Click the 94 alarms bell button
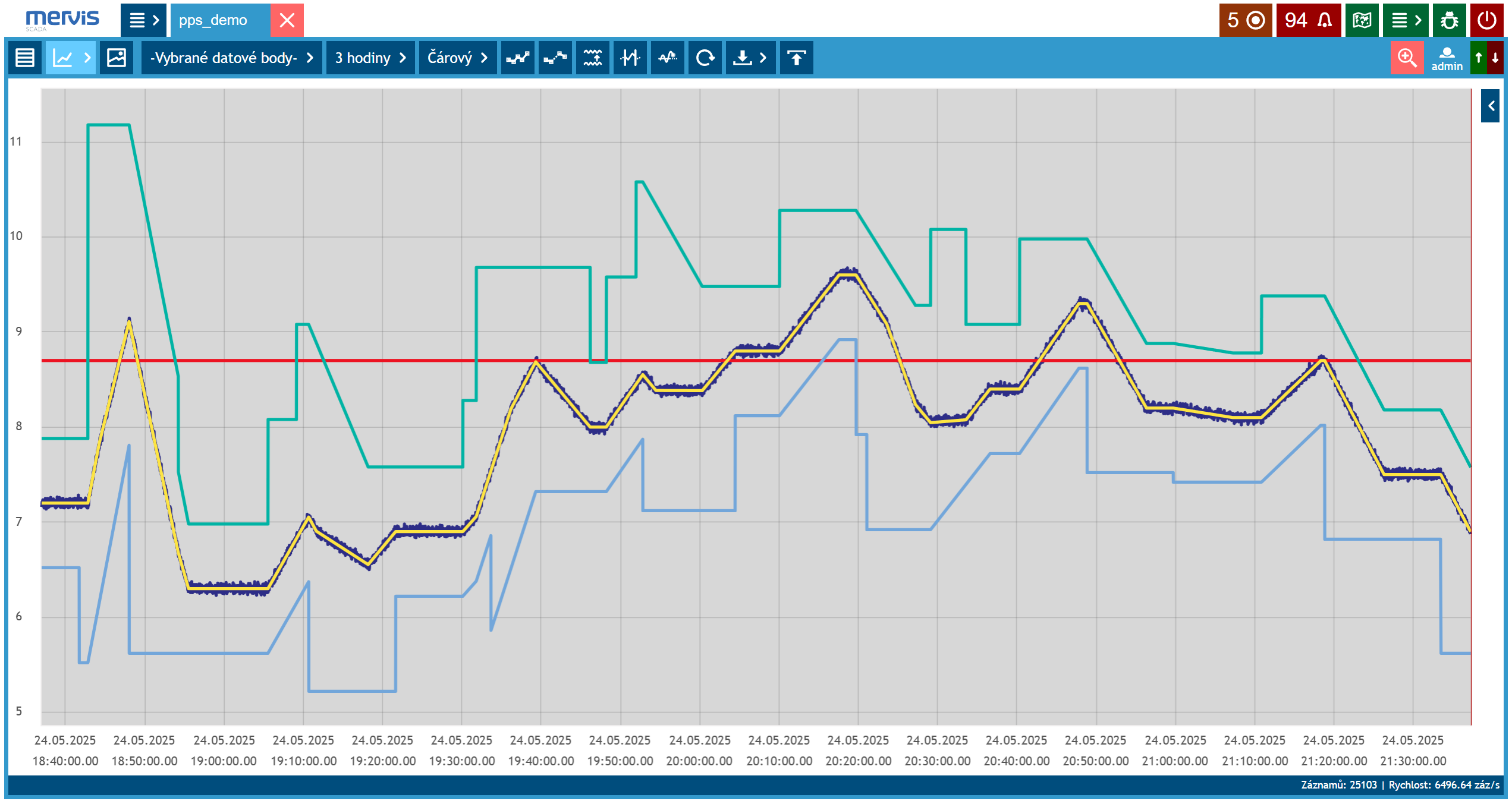 point(1308,20)
